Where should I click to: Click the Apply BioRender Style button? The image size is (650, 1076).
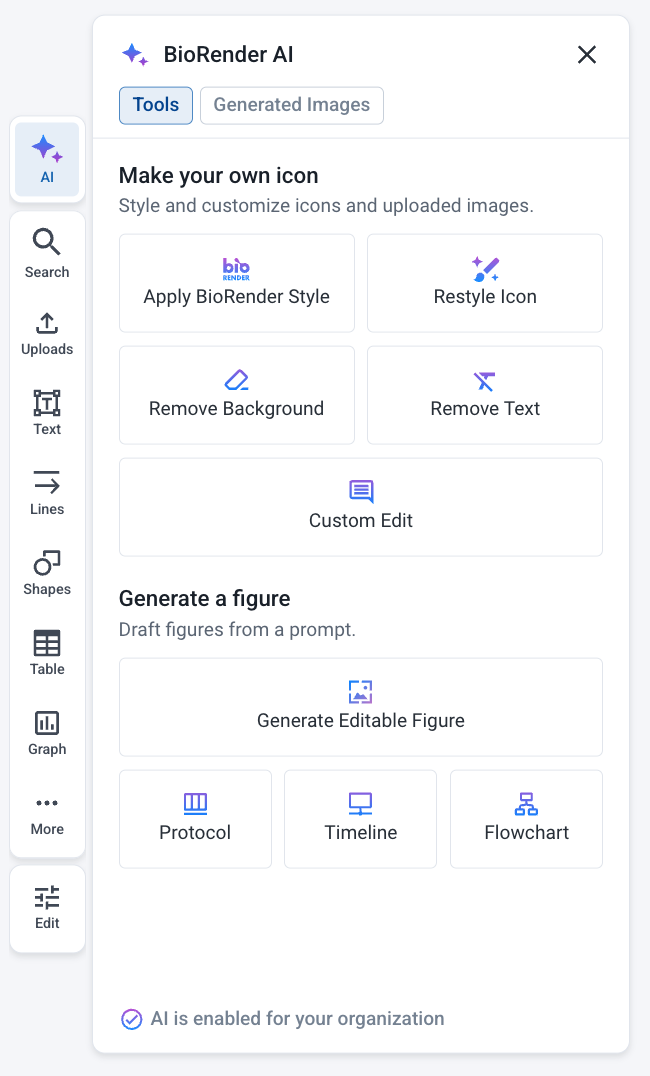tap(237, 283)
